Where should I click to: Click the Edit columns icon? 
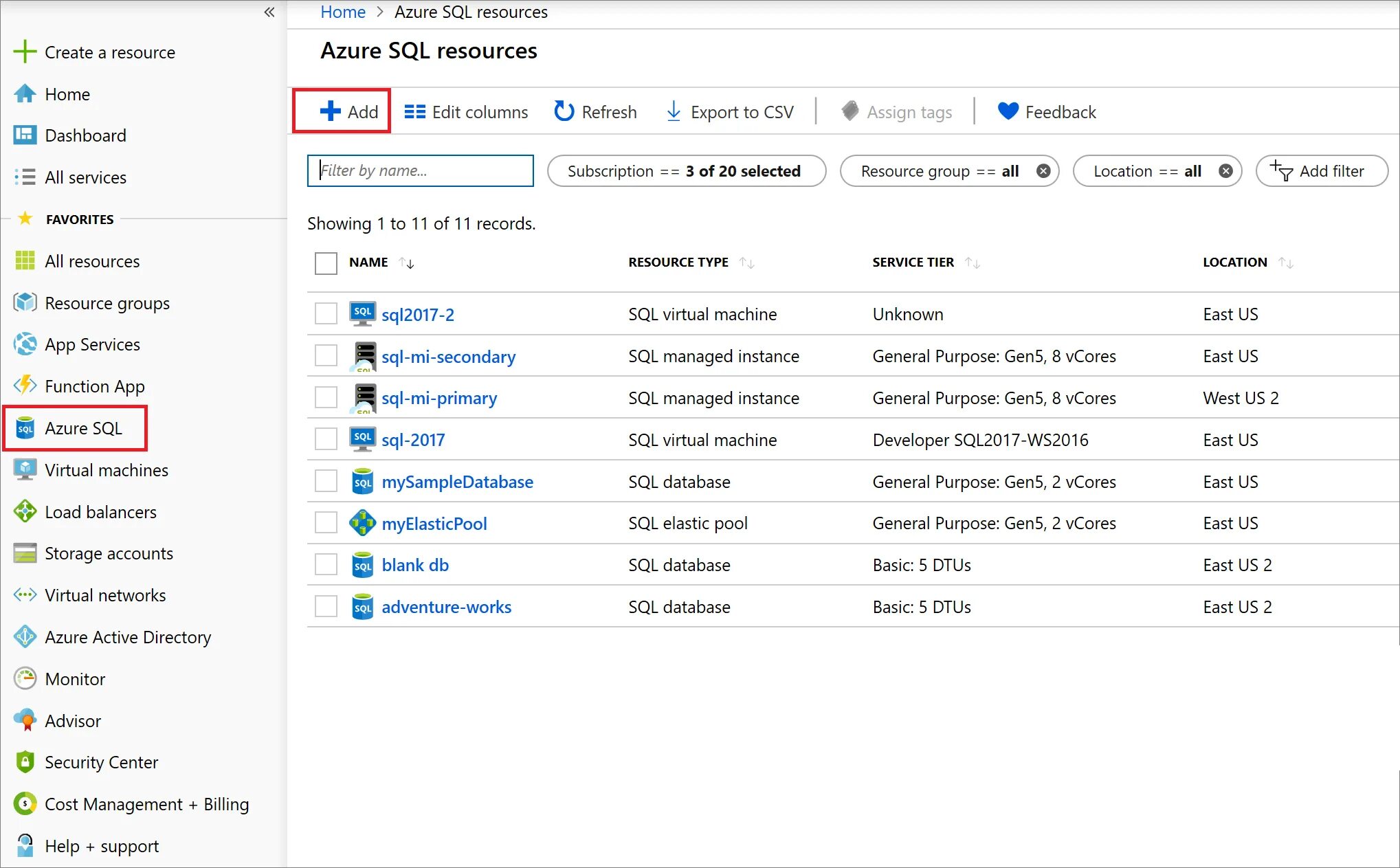414,111
